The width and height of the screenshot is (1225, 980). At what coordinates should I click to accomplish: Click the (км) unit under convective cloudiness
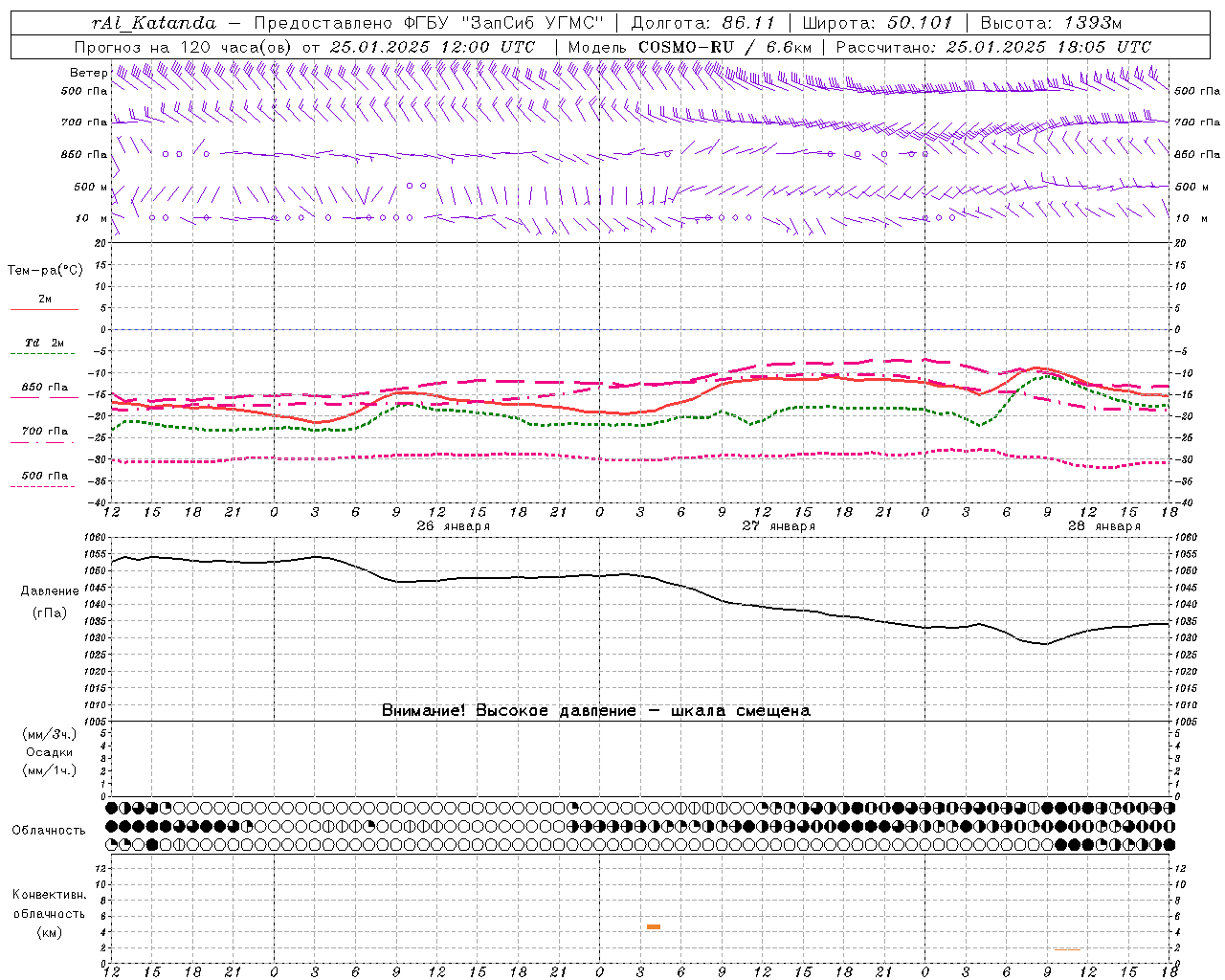[49, 932]
